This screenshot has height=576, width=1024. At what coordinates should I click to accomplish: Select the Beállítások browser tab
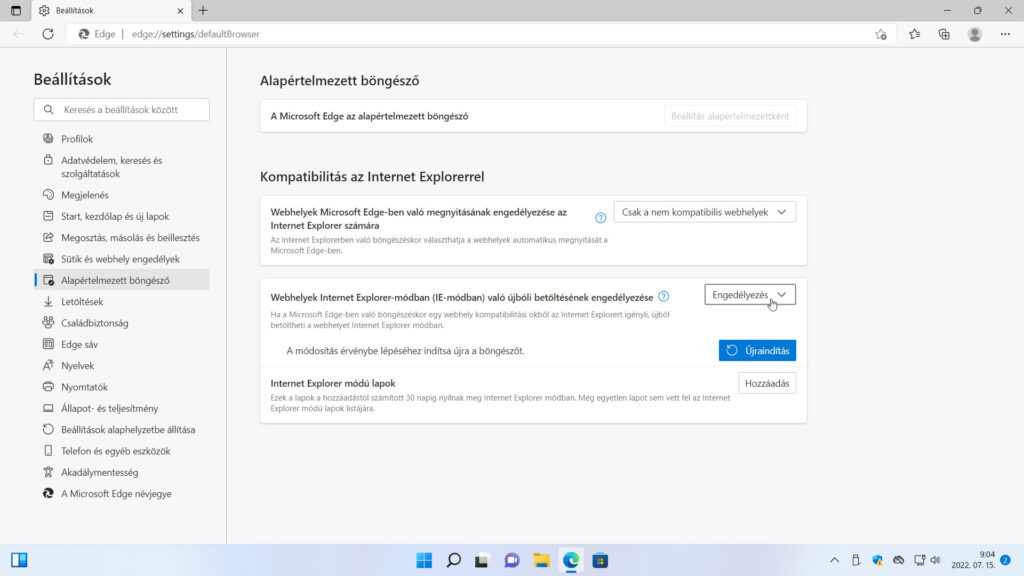coord(111,10)
